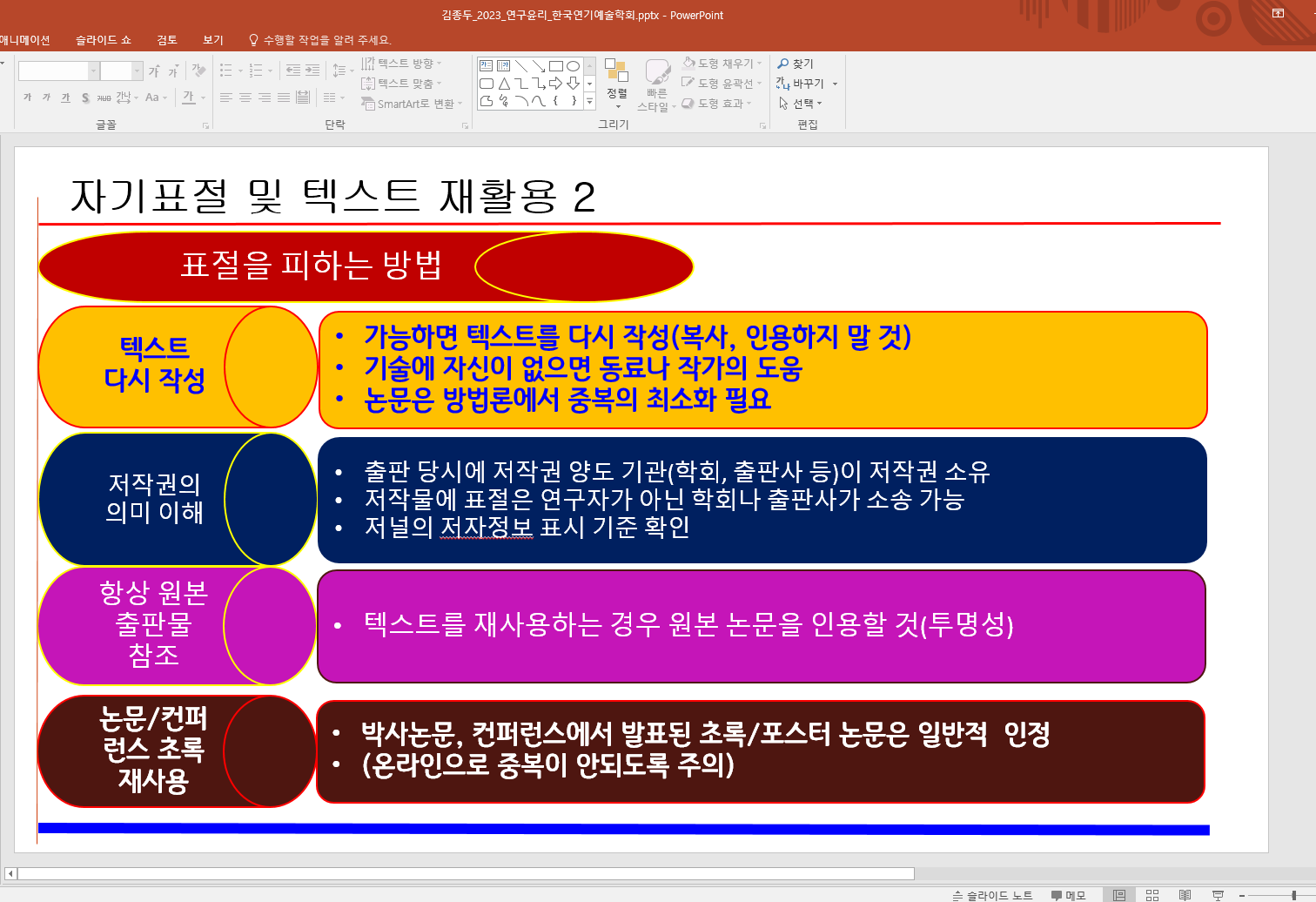Increase list indent level
Screen dimensions: 1316x902
(x=312, y=71)
